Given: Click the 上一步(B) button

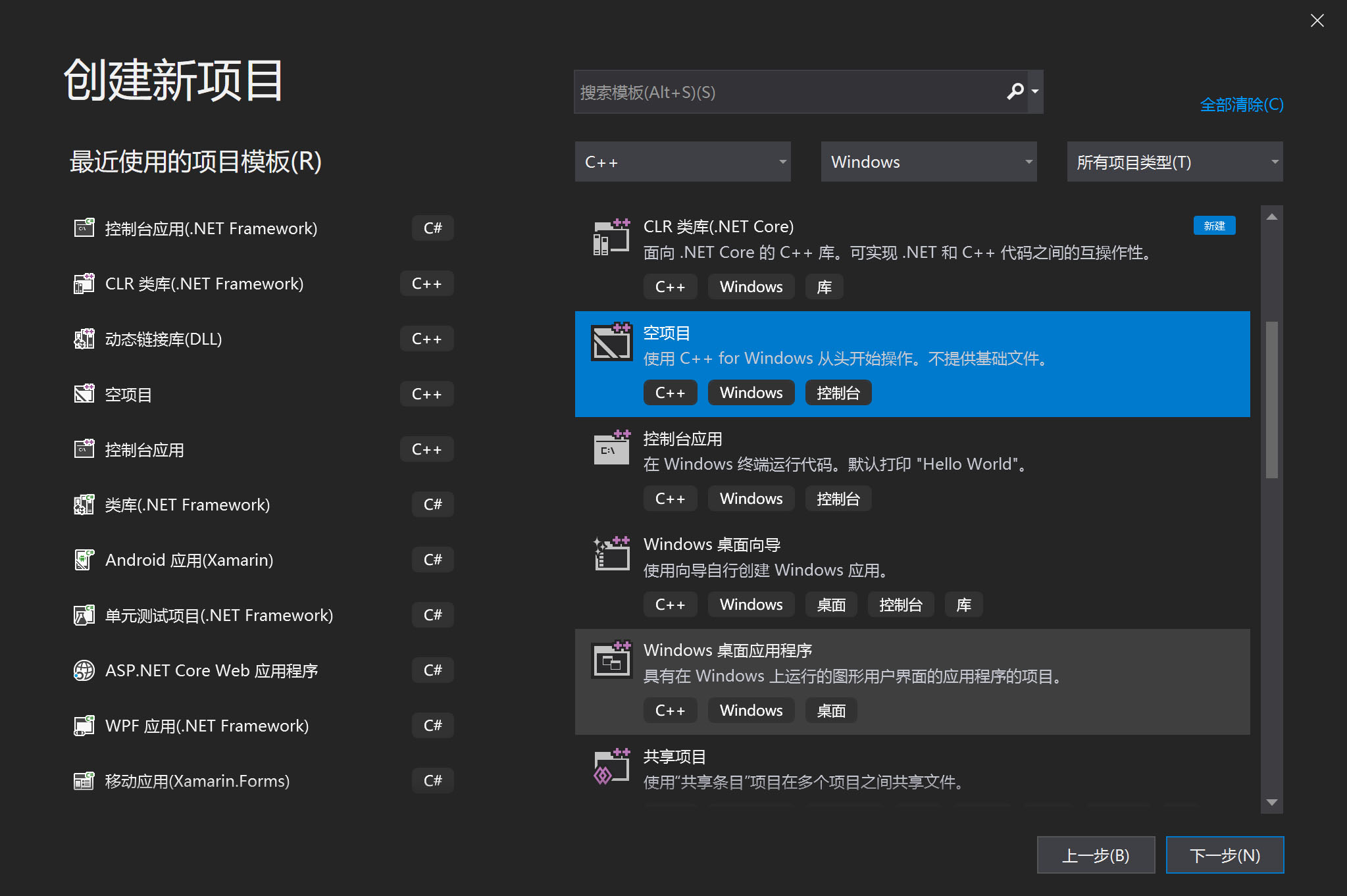Looking at the screenshot, I should (1096, 855).
